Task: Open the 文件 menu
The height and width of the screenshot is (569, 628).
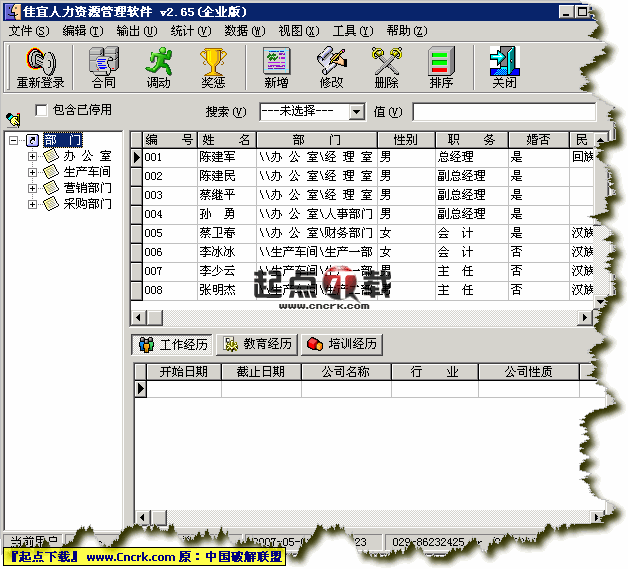Action: (x=29, y=31)
